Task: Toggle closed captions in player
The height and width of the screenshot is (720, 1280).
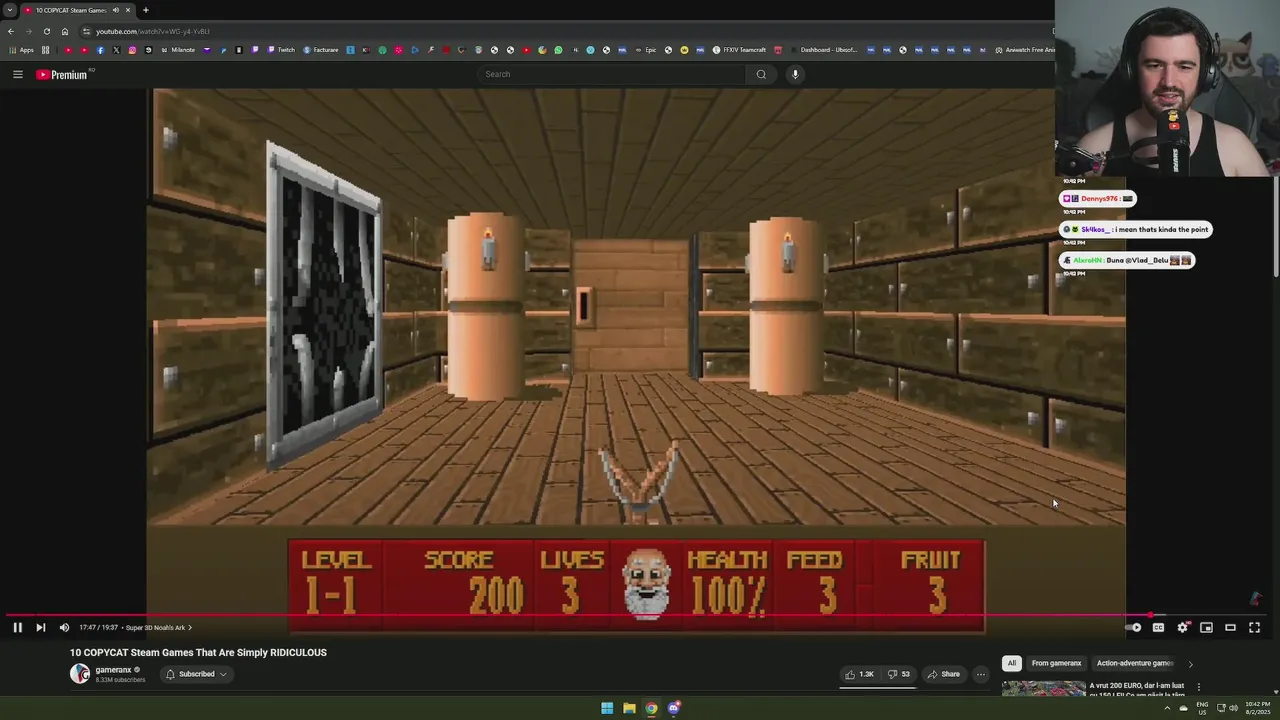Action: (1158, 627)
